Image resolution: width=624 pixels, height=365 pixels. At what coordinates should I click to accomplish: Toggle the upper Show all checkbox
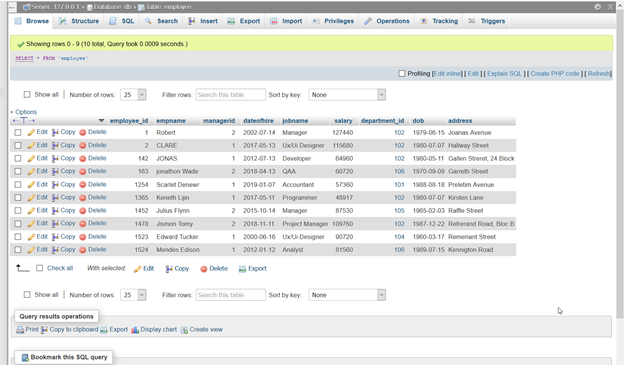pyautogui.click(x=27, y=95)
